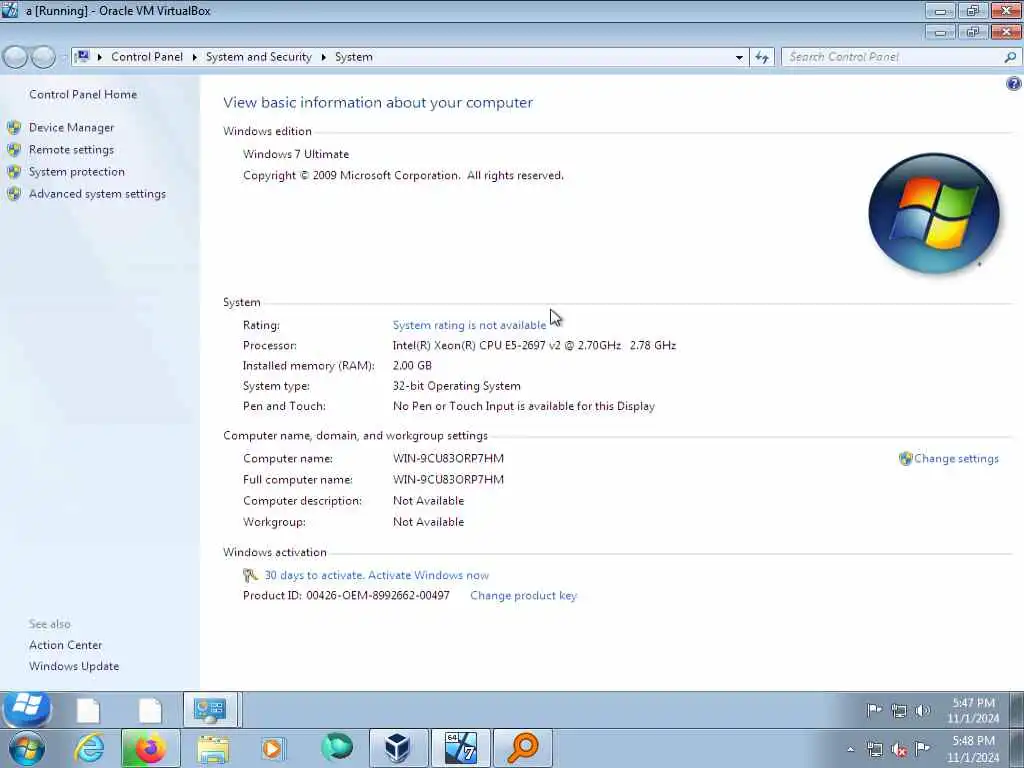Viewport: 1024px width, 768px height.
Task: Click the computer icon in the address bar
Action: tap(82, 57)
